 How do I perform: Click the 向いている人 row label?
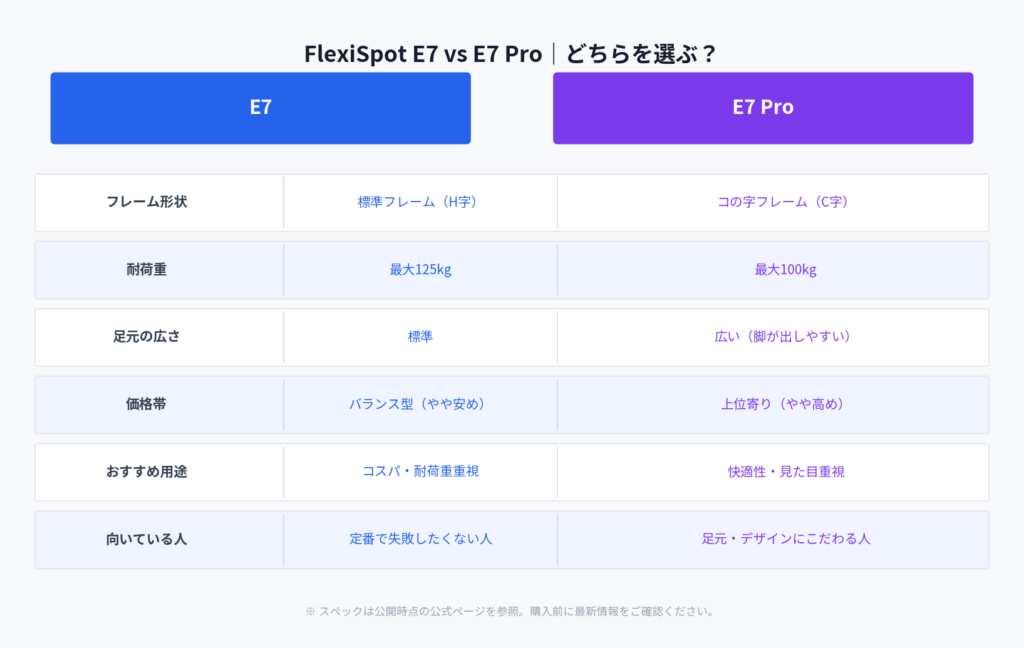click(x=147, y=538)
